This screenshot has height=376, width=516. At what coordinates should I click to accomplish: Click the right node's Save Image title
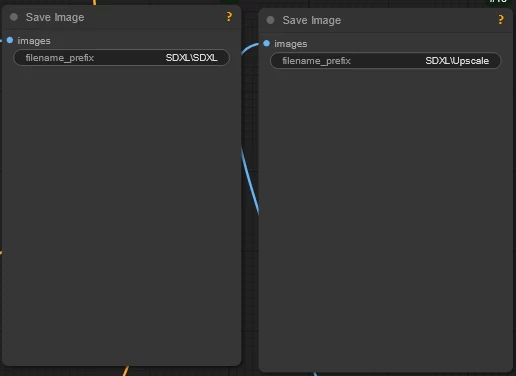[x=312, y=20]
